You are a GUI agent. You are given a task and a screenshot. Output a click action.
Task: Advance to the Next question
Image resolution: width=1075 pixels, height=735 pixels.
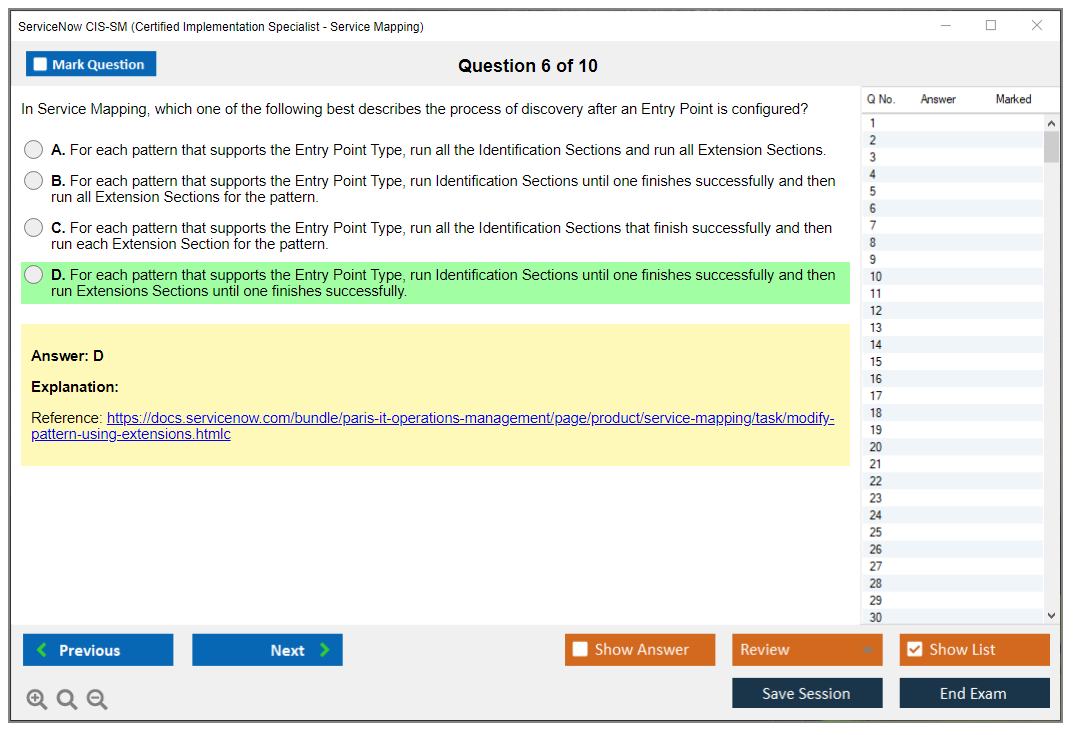(x=267, y=650)
